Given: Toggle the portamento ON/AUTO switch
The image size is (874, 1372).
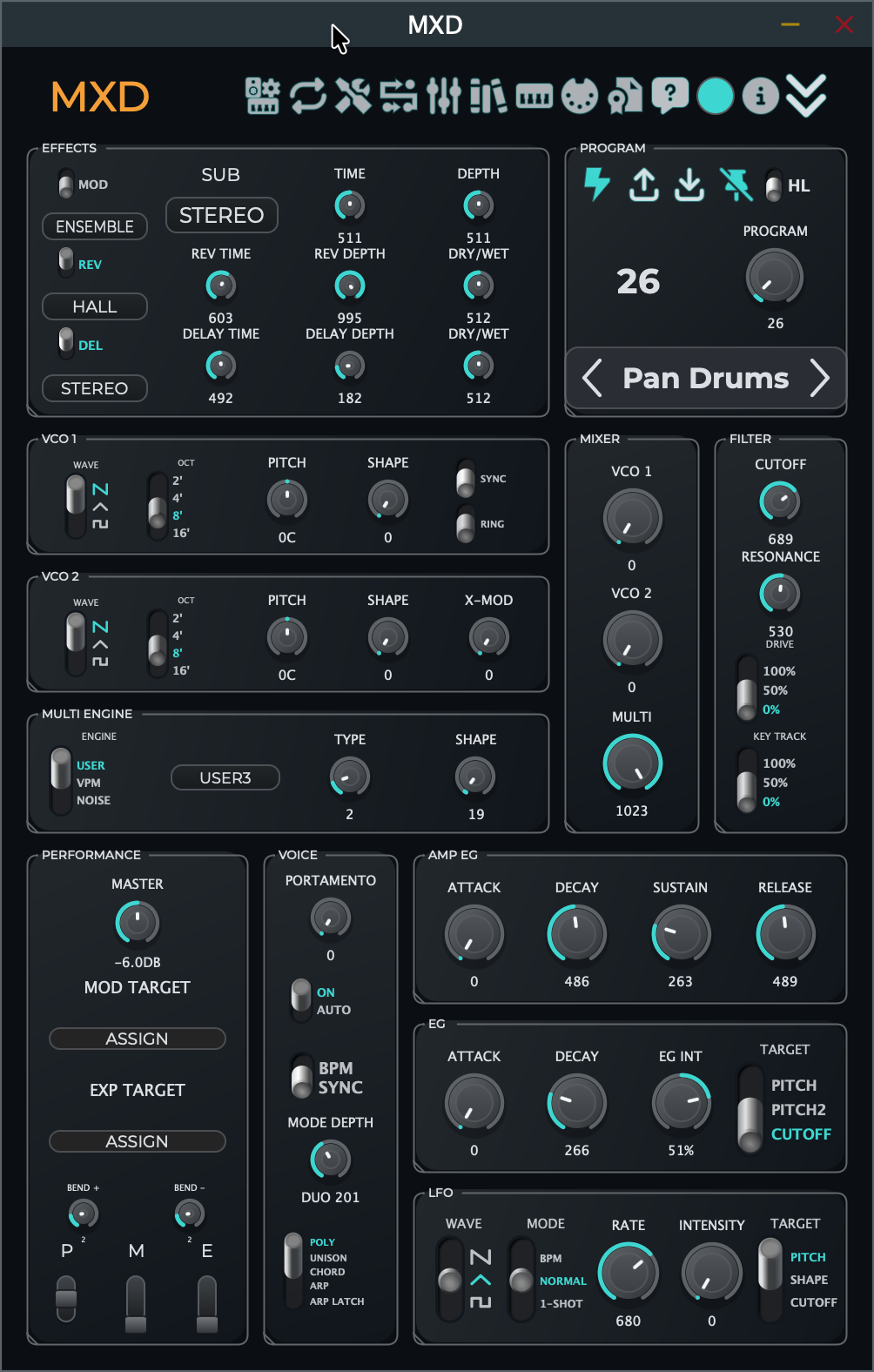Looking at the screenshot, I should pos(301,1000).
